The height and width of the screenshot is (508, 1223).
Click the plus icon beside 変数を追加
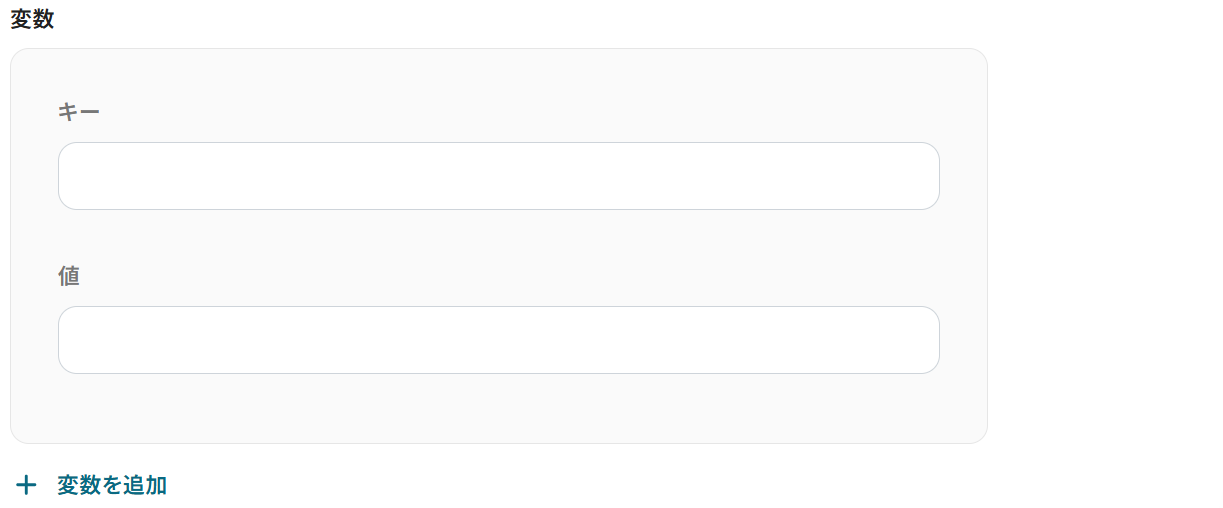(x=26, y=486)
